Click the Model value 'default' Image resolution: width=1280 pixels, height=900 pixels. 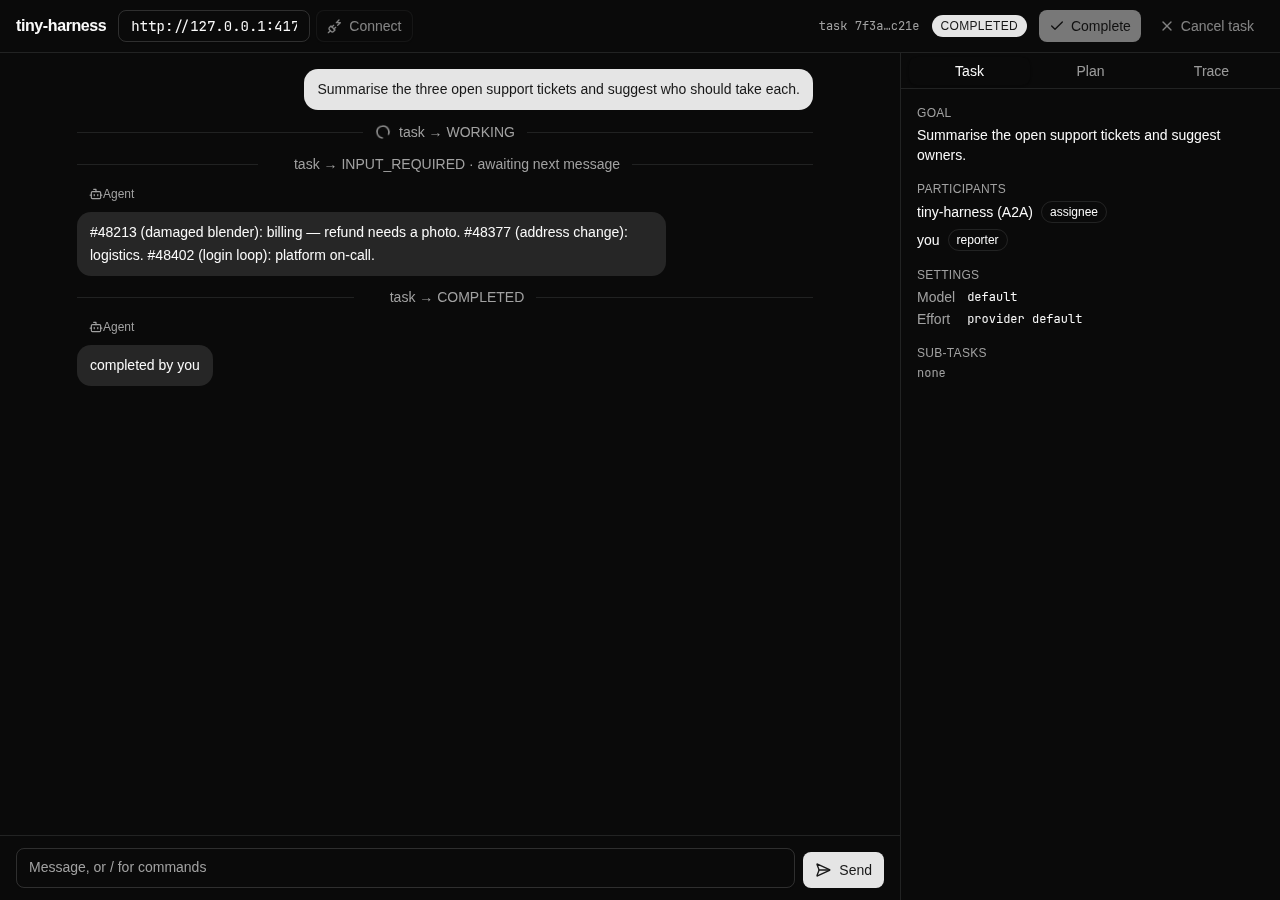[992, 297]
